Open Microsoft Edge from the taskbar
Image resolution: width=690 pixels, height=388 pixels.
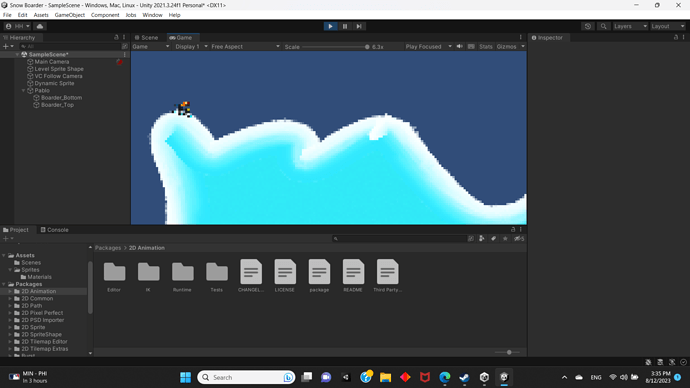[444, 377]
